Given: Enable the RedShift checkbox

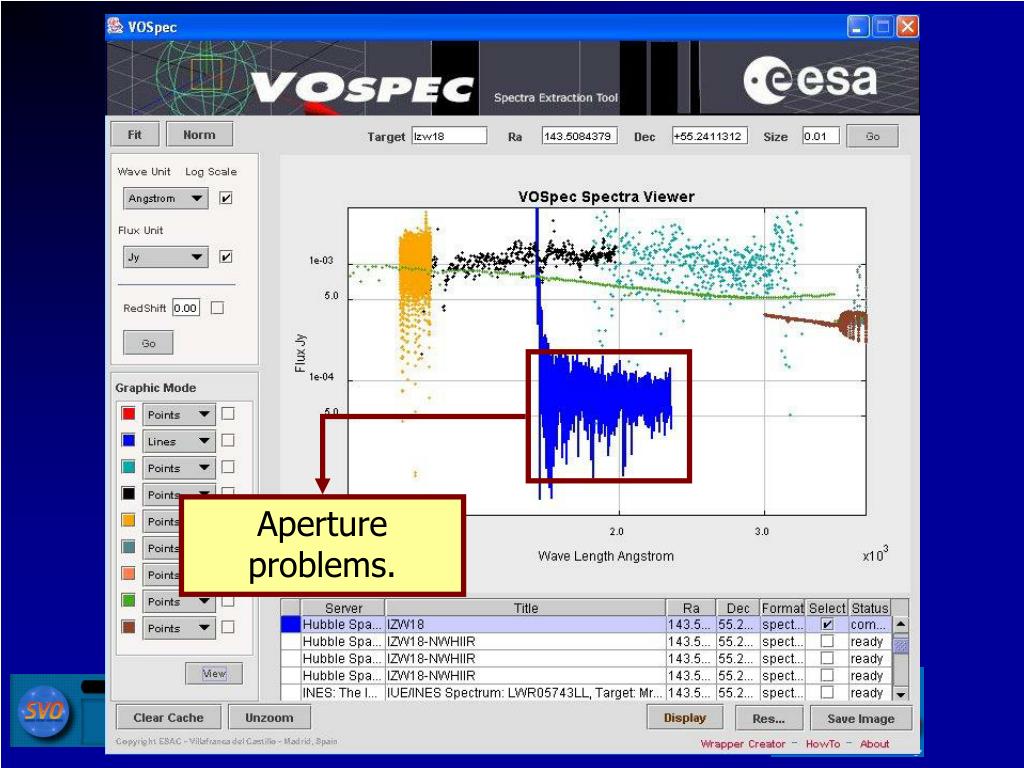Looking at the screenshot, I should (217, 308).
